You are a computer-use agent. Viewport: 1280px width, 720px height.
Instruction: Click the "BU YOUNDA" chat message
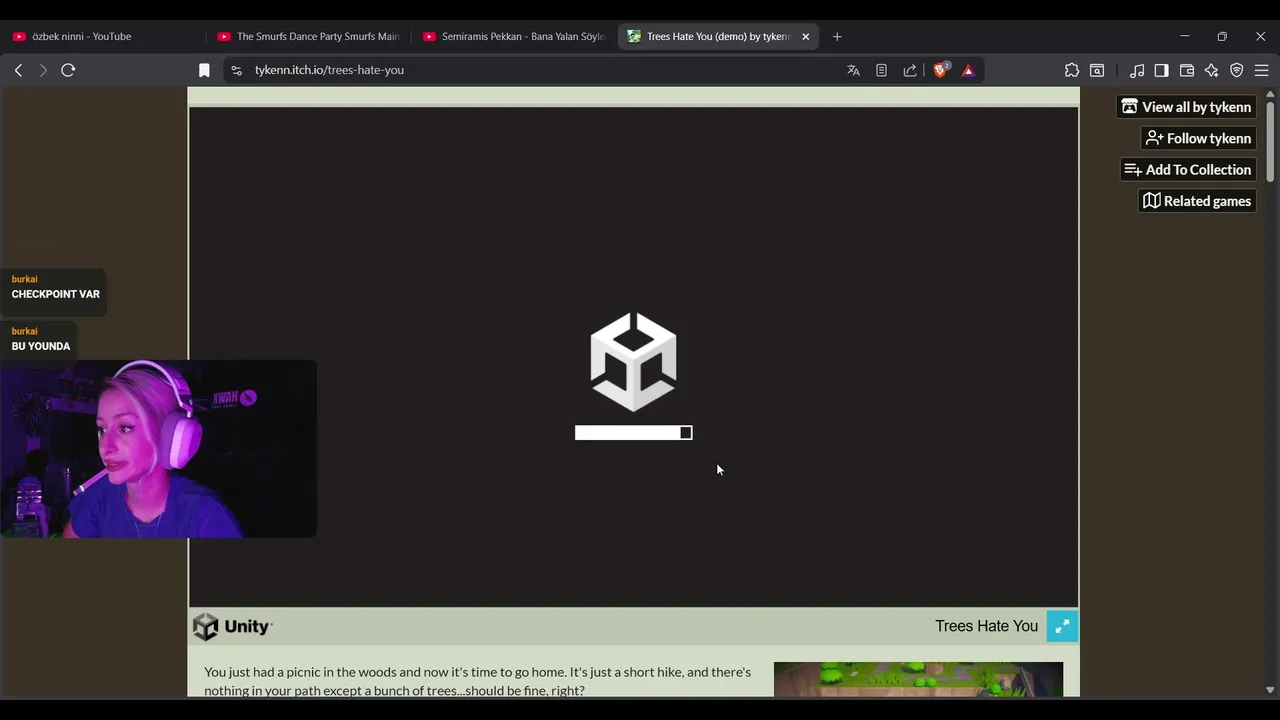click(x=41, y=346)
